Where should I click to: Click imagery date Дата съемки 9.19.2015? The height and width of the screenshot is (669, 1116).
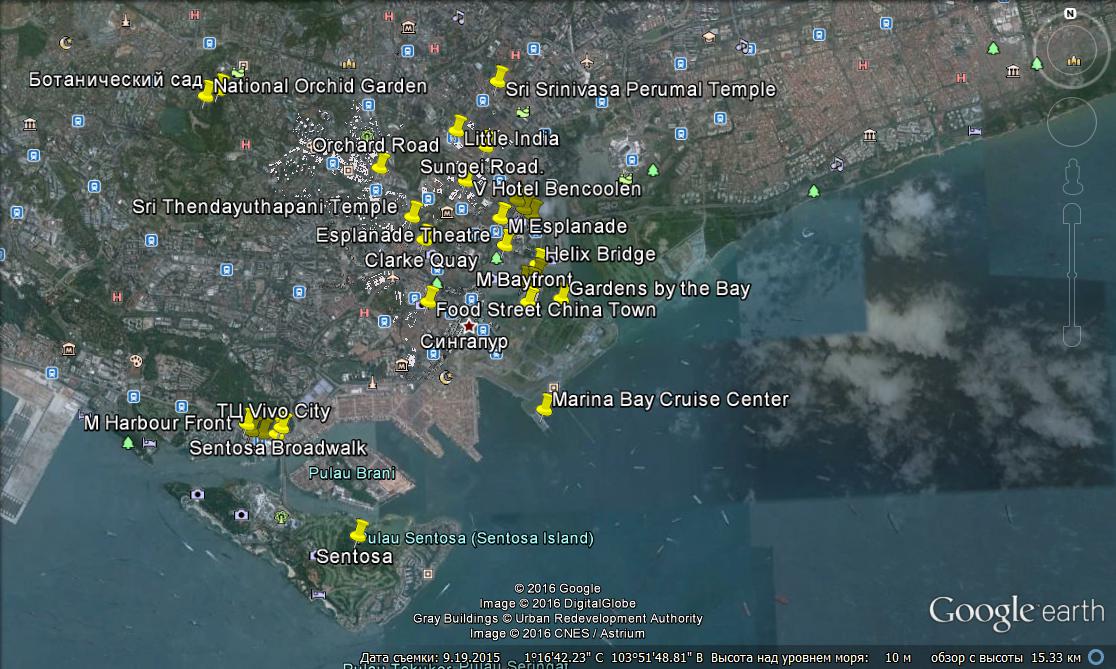(430, 658)
